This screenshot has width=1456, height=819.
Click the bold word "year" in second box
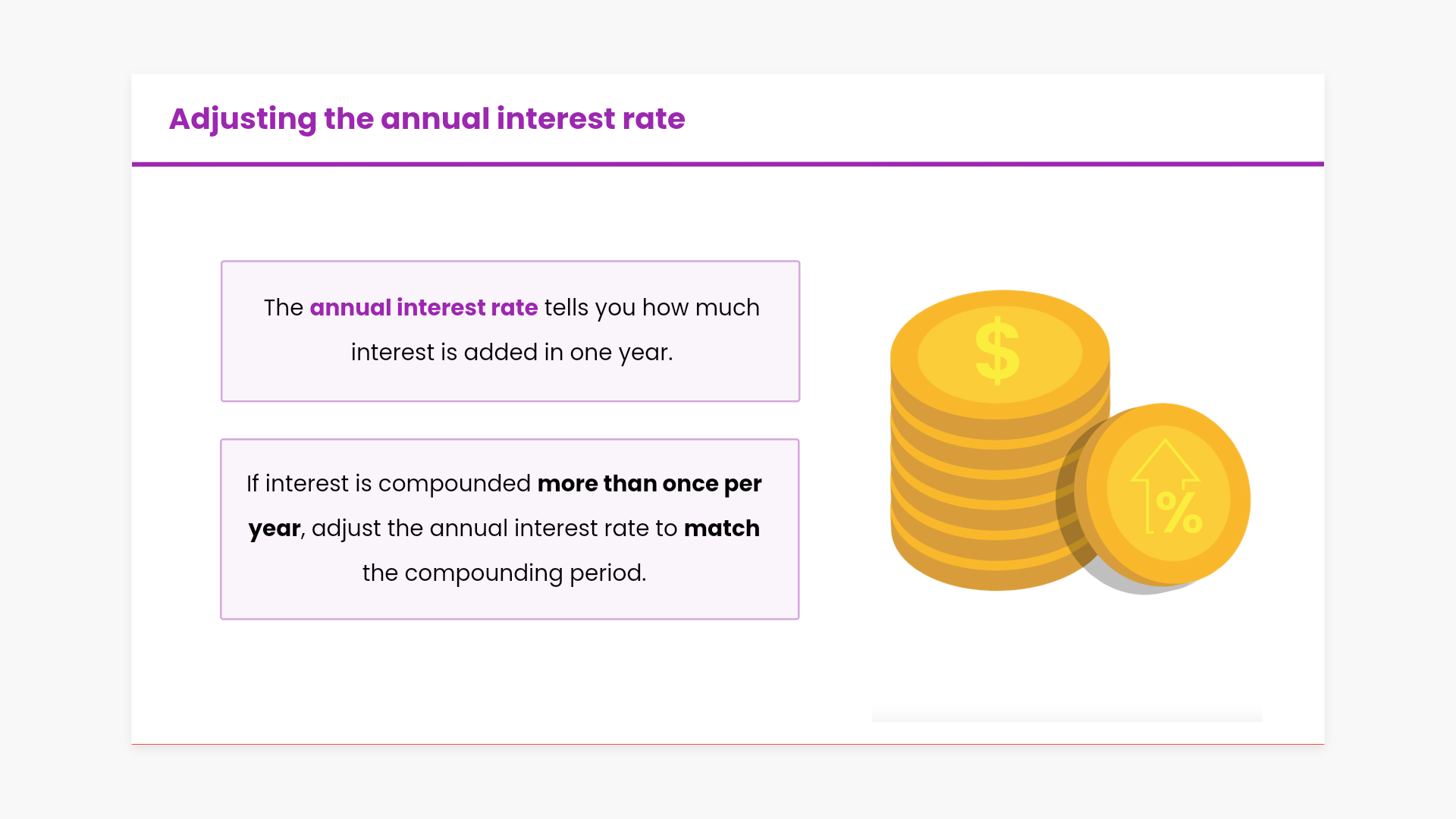275,529
